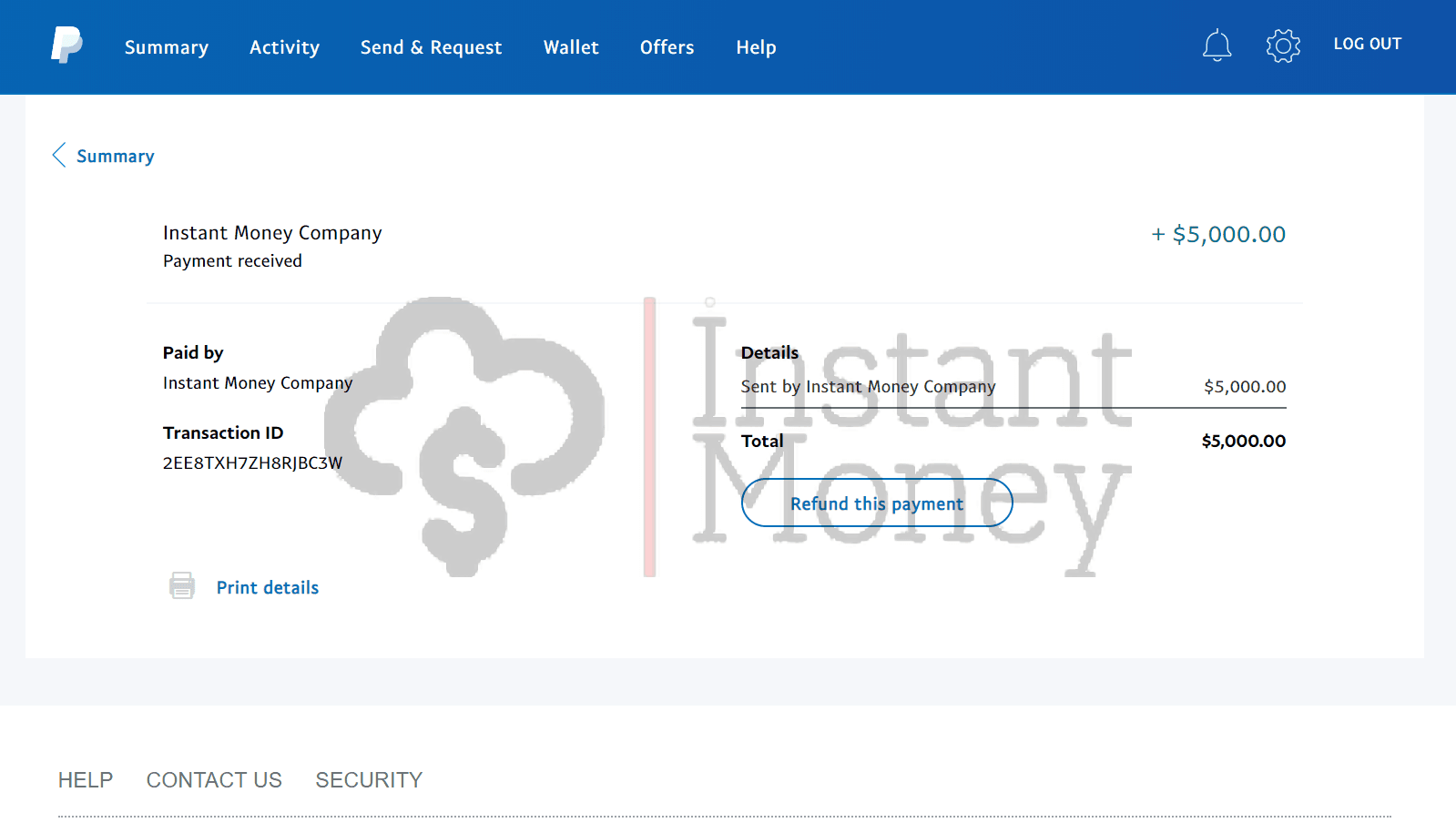Click the Payment received status text
The image size is (1456, 833).
click(x=232, y=261)
